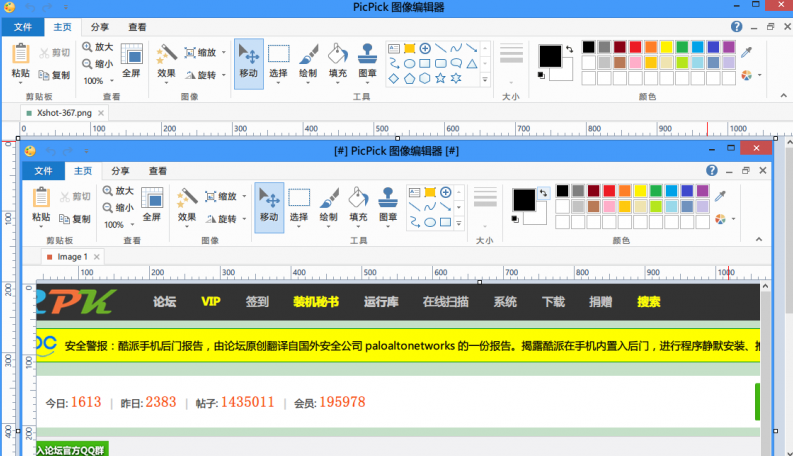793x456 pixels.
Task: Expand the shapes gallery more arrow in the outer window
Action: (x=485, y=79)
